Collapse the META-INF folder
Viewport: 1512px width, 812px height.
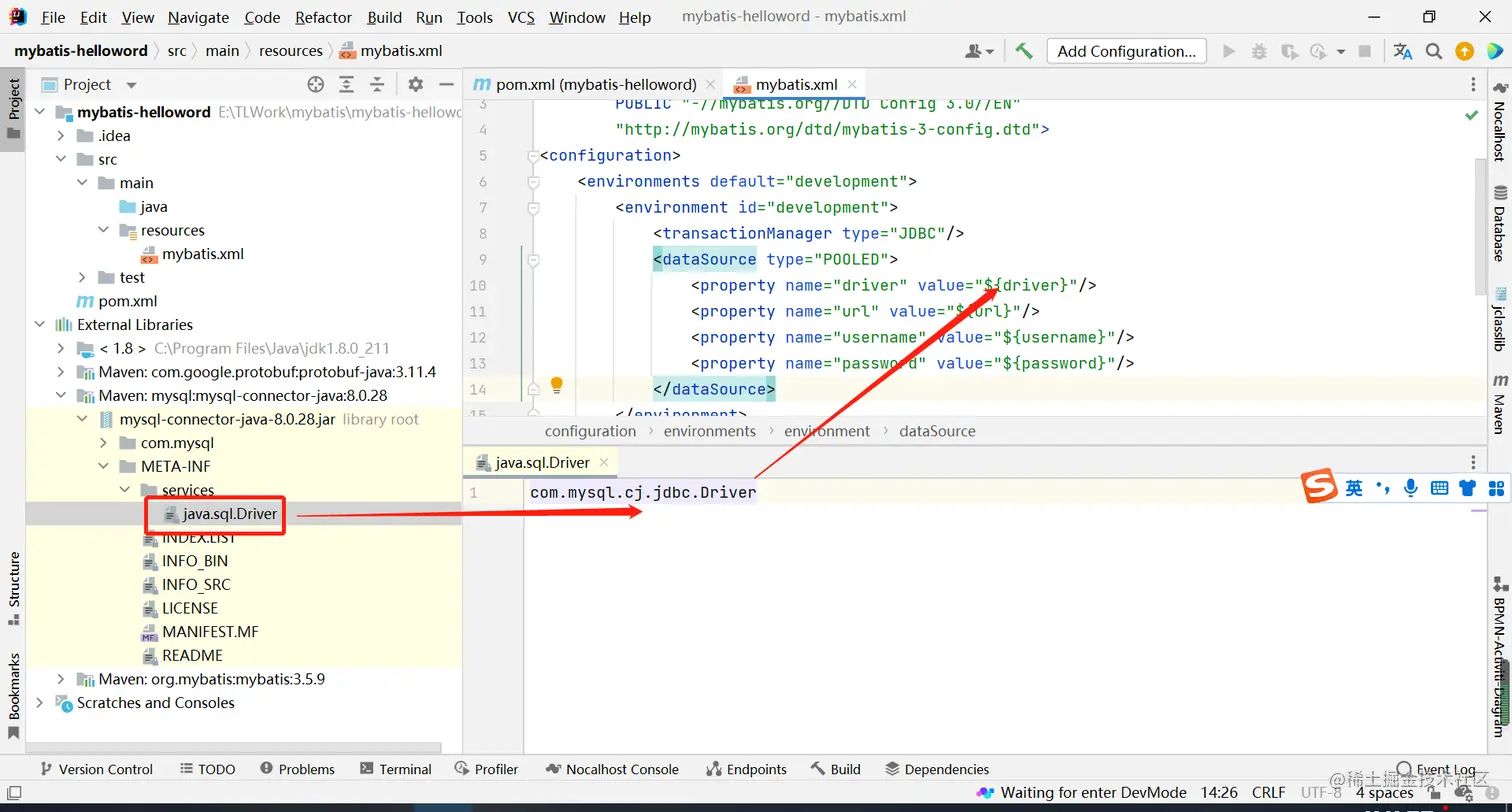click(103, 466)
